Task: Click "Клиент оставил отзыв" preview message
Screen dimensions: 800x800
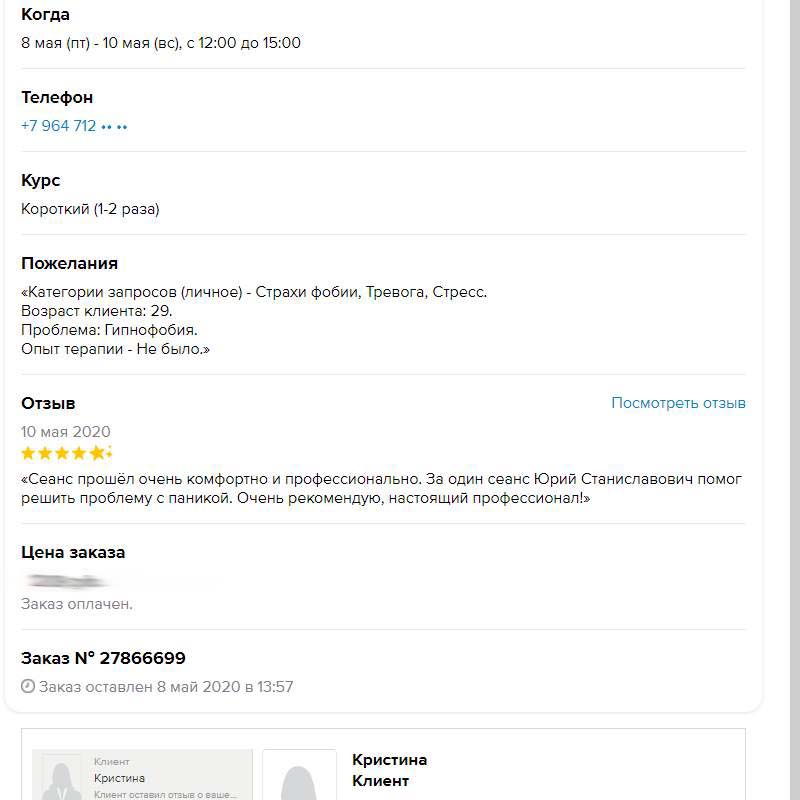Action: (x=165, y=795)
